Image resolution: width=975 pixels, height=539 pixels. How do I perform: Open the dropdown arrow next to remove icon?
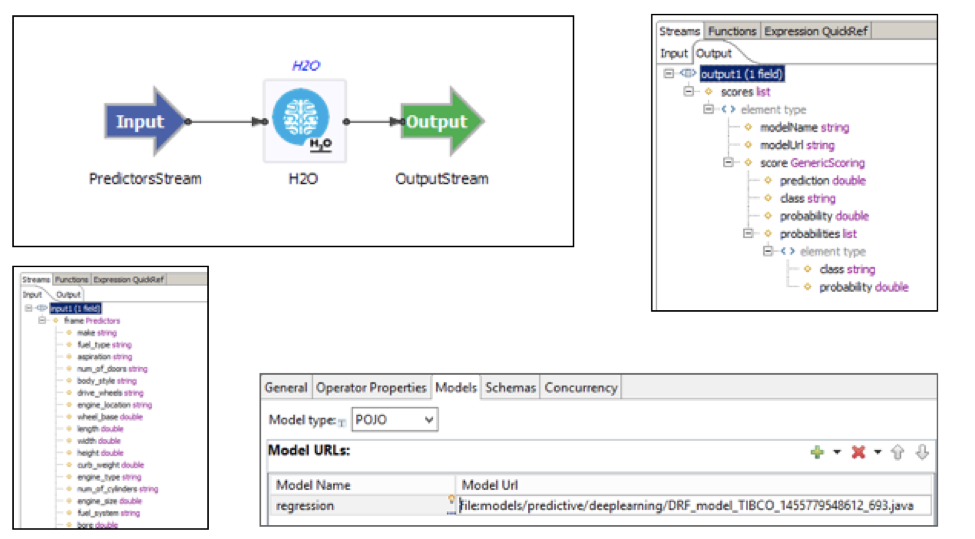click(876, 453)
